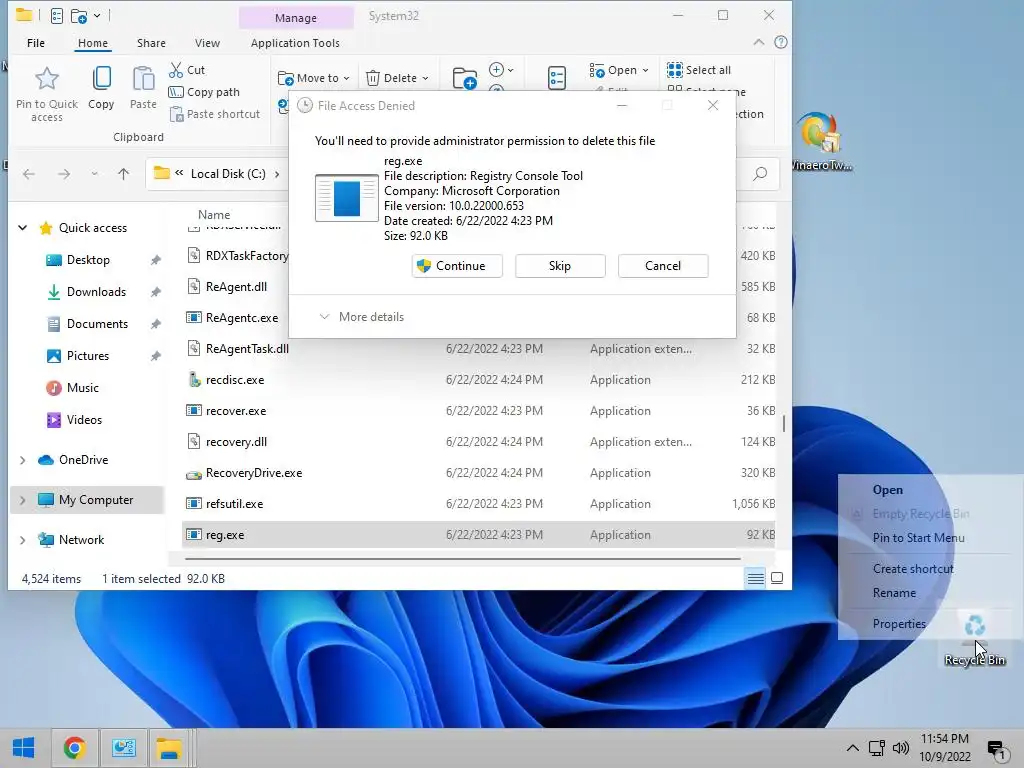Expand More details in dialog
The height and width of the screenshot is (768, 1024).
362,317
